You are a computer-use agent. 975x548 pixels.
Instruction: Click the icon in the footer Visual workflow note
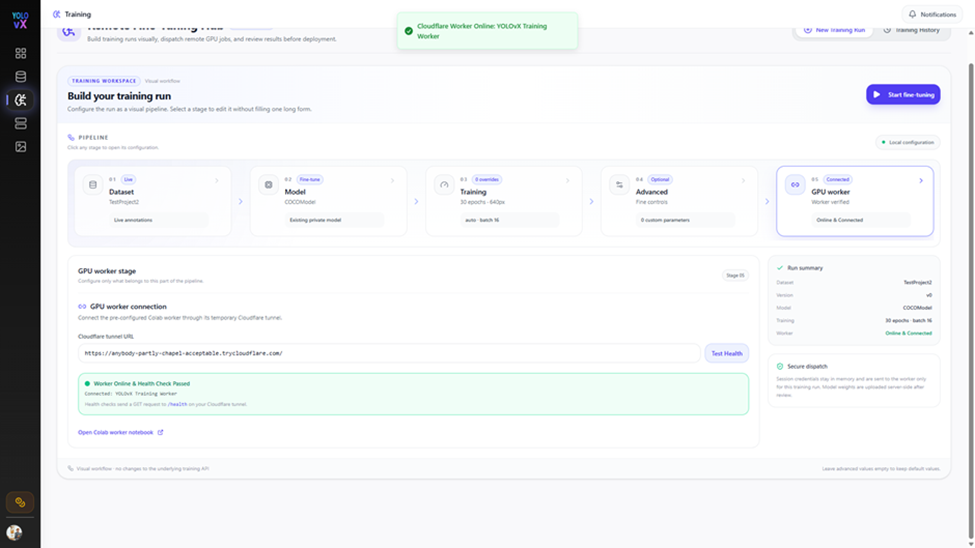tap(70, 468)
